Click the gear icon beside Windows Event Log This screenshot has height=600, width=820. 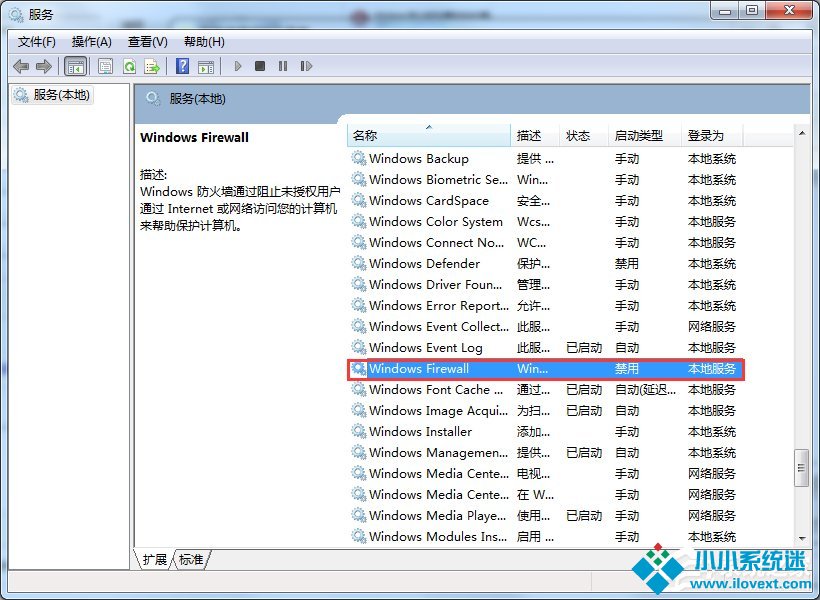(359, 347)
